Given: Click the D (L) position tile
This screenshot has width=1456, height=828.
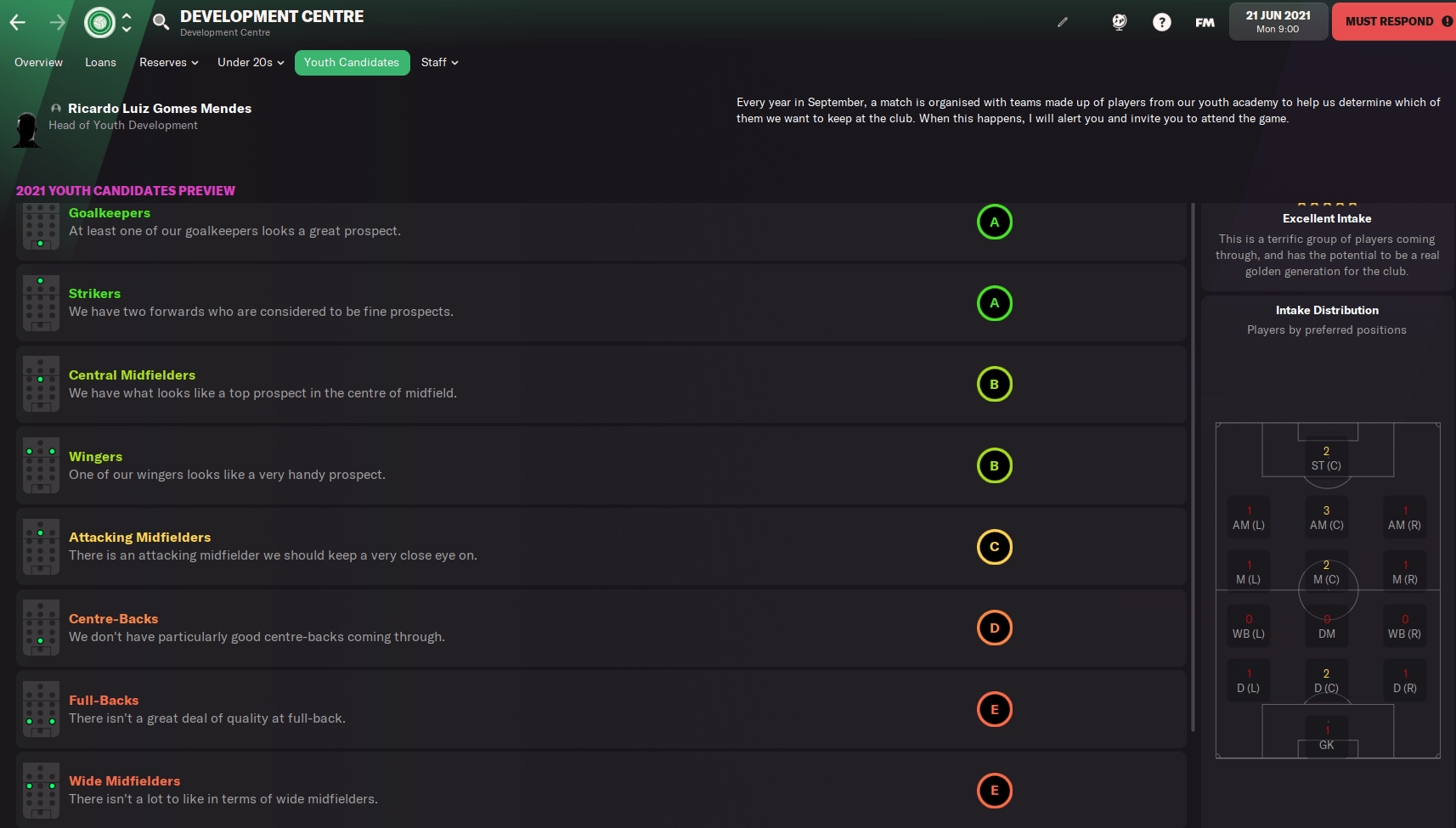Looking at the screenshot, I should tap(1249, 680).
